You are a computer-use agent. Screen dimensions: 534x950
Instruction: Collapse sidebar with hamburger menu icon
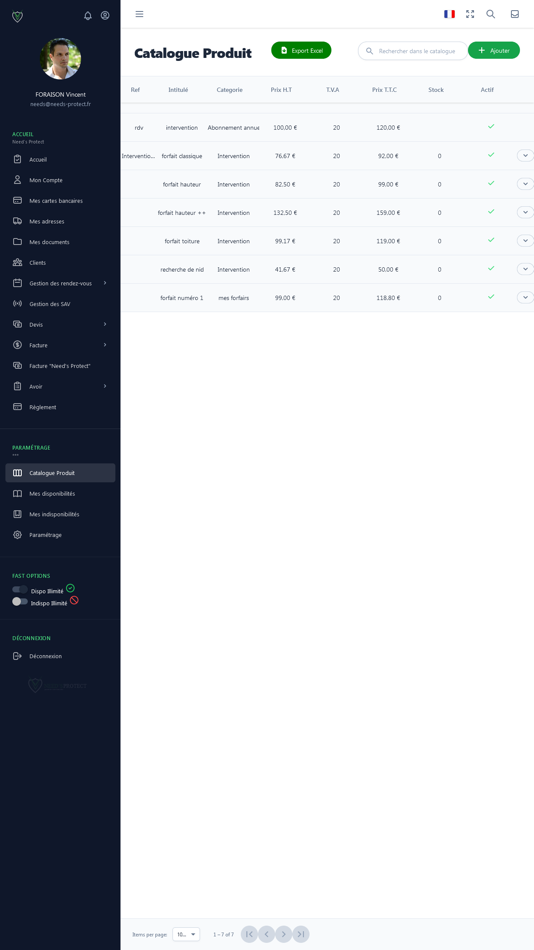(x=139, y=14)
